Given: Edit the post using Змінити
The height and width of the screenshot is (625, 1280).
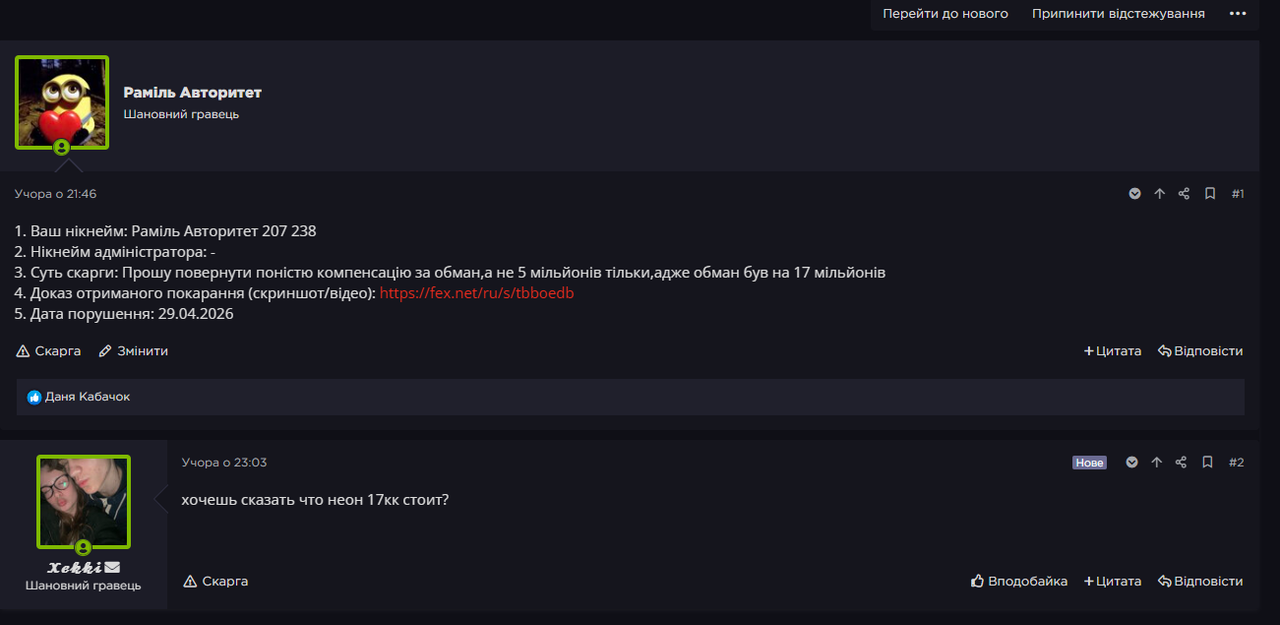Looking at the screenshot, I should [x=133, y=351].
